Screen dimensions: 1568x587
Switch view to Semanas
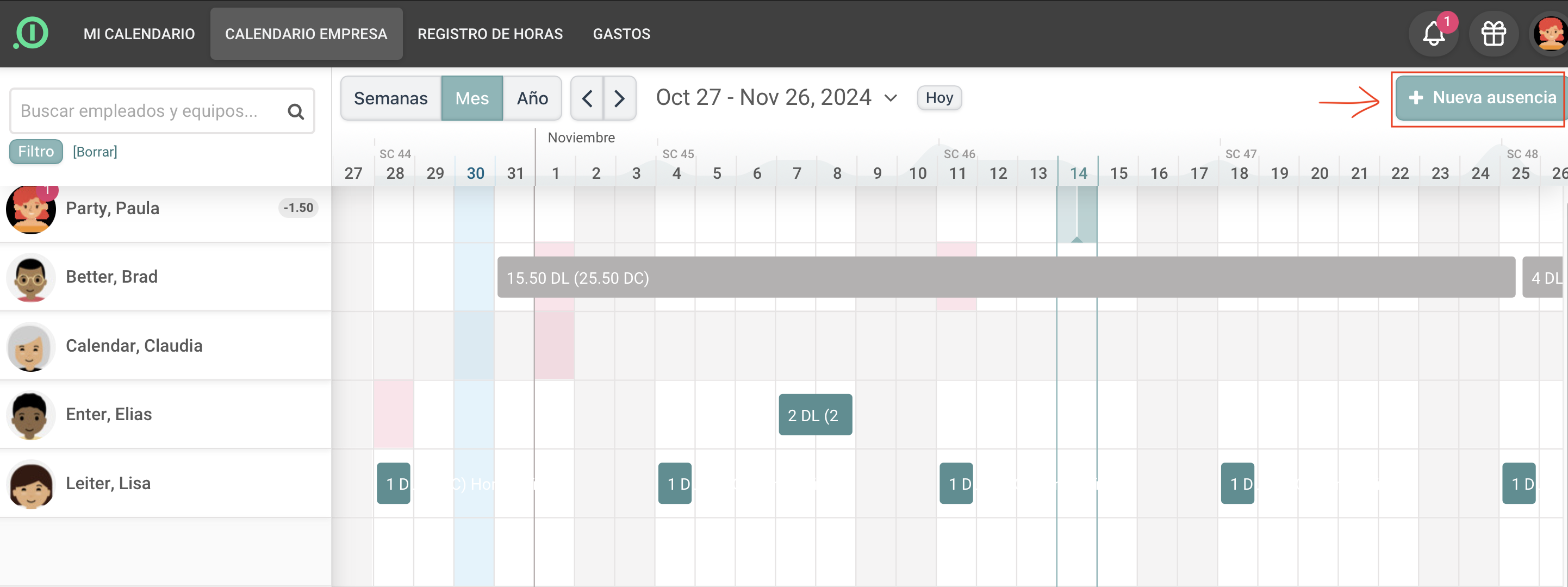pyautogui.click(x=391, y=98)
